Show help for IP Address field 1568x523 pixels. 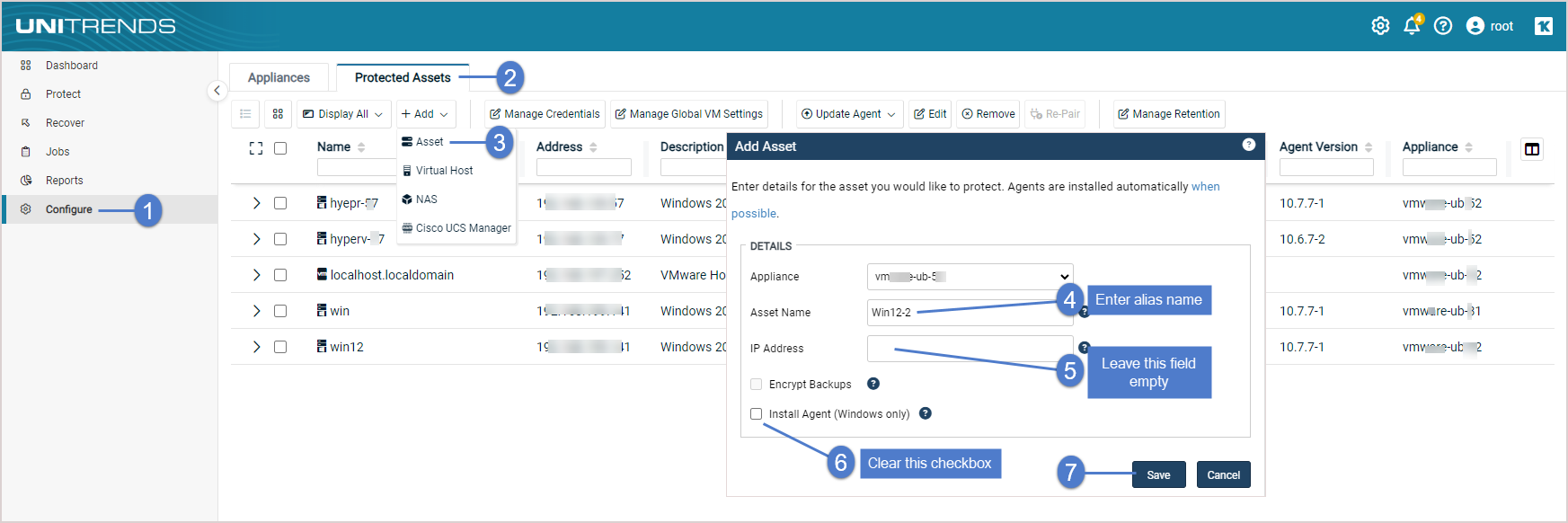pyautogui.click(x=1084, y=348)
